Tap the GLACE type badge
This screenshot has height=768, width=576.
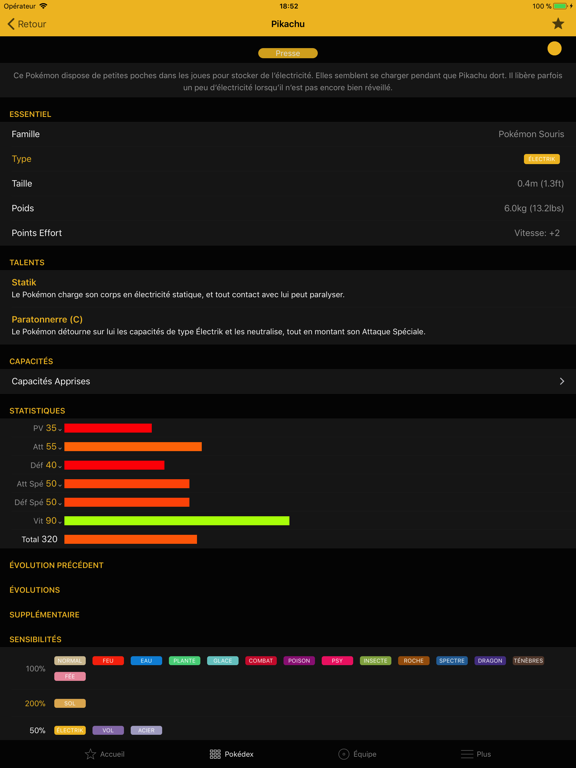(223, 661)
